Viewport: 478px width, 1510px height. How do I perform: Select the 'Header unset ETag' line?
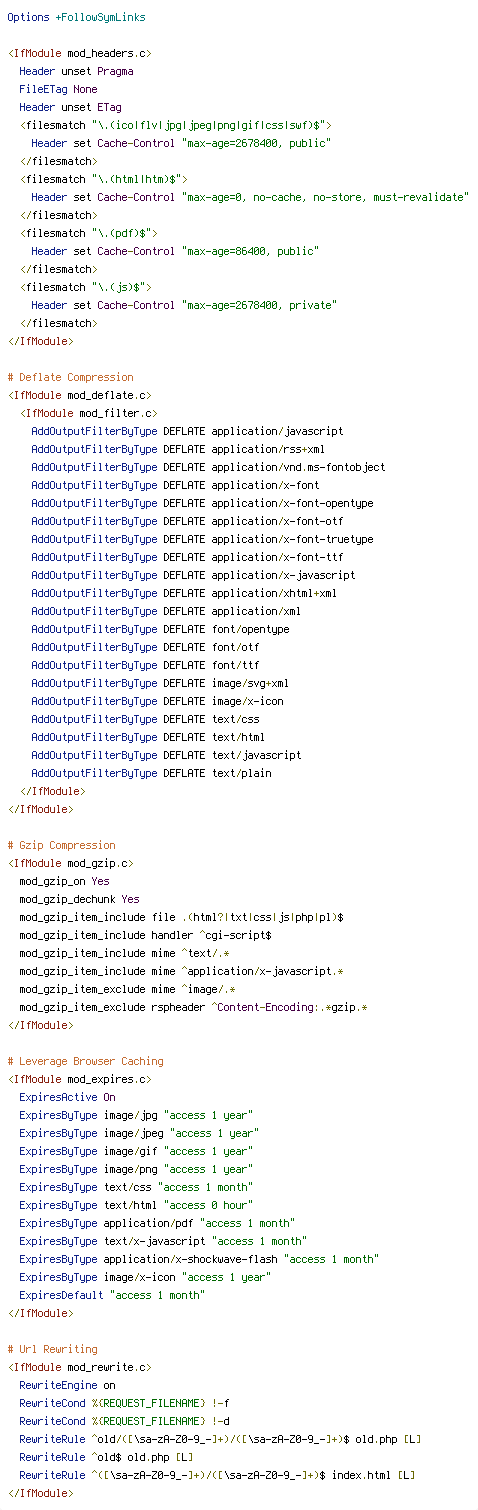(x=70, y=108)
